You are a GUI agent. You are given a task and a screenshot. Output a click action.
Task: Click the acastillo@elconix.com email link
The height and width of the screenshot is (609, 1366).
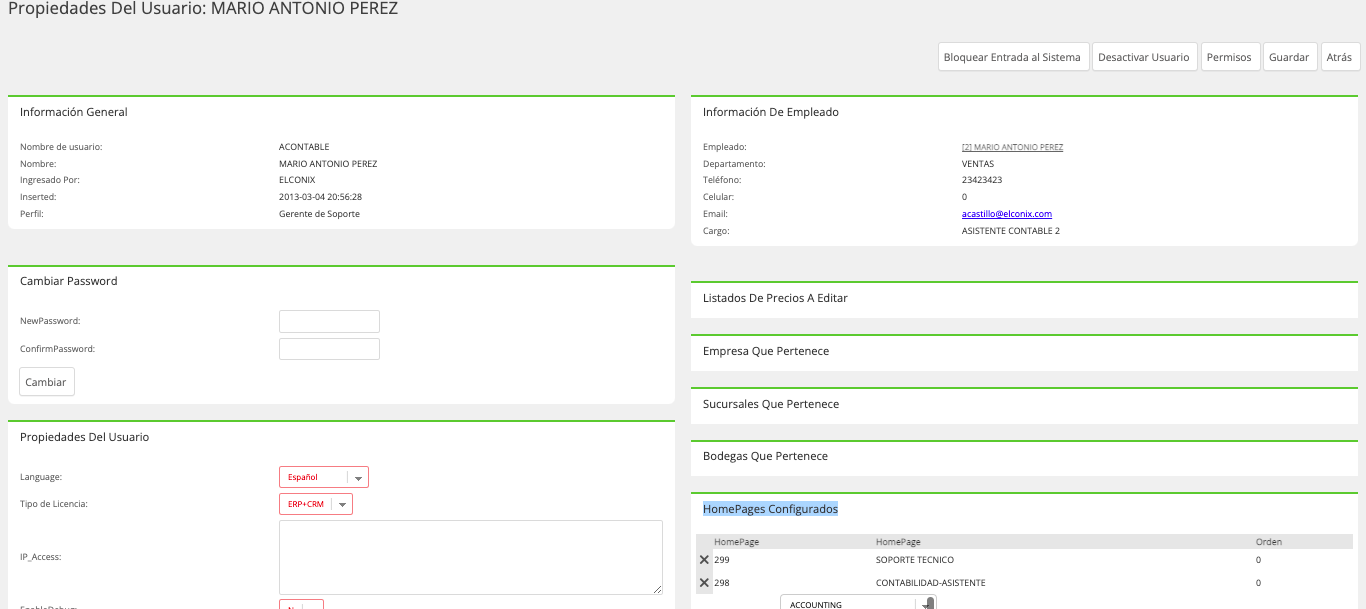click(x=1007, y=214)
